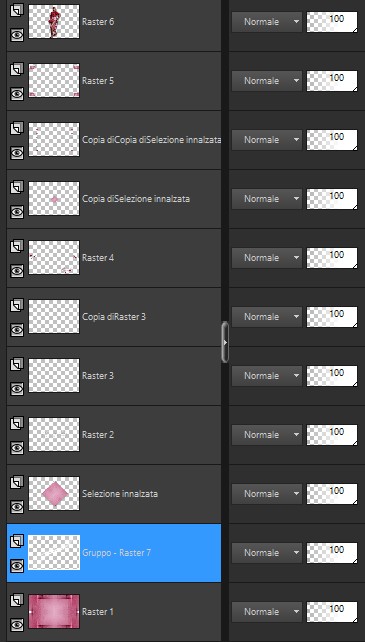Click the layer type icon of Raster 5
The height and width of the screenshot is (642, 365).
click(16, 69)
